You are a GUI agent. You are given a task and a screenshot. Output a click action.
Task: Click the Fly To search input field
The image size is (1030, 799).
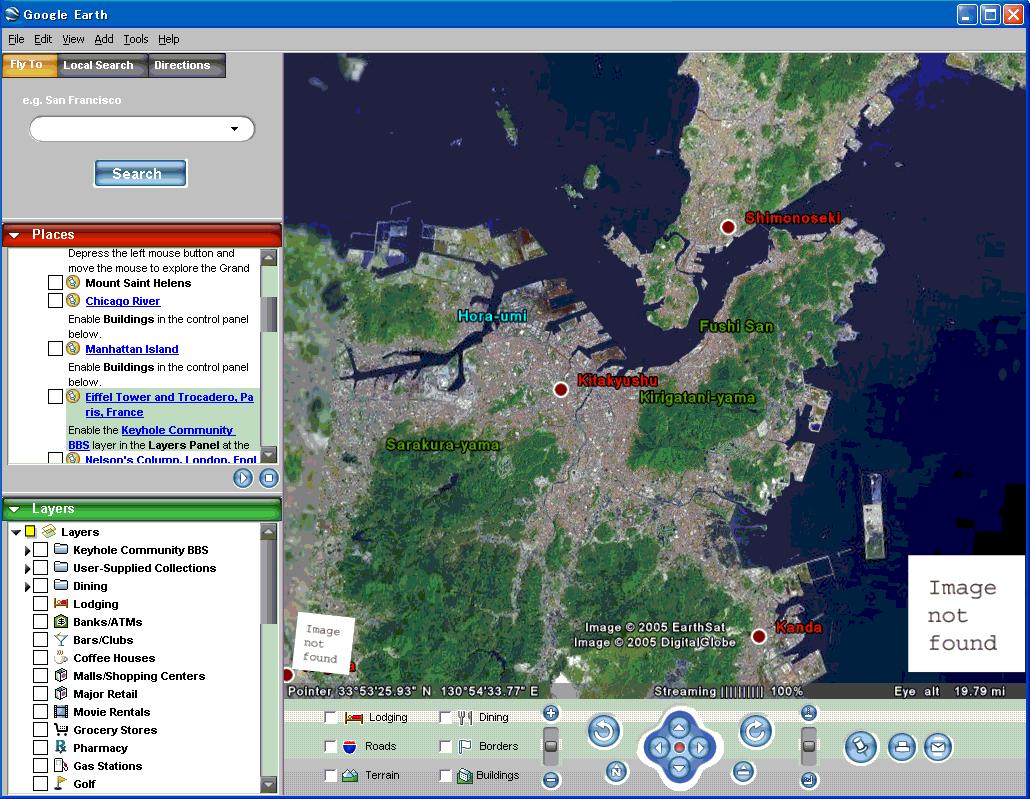tap(141, 129)
